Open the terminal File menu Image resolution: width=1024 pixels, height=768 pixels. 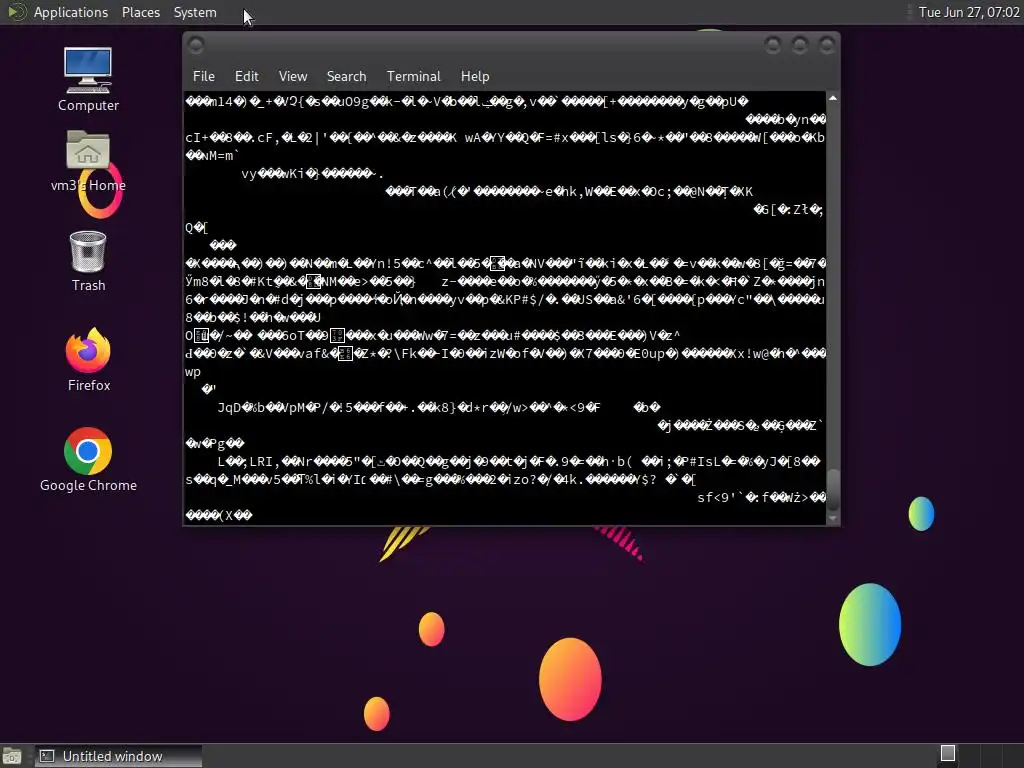click(x=204, y=76)
